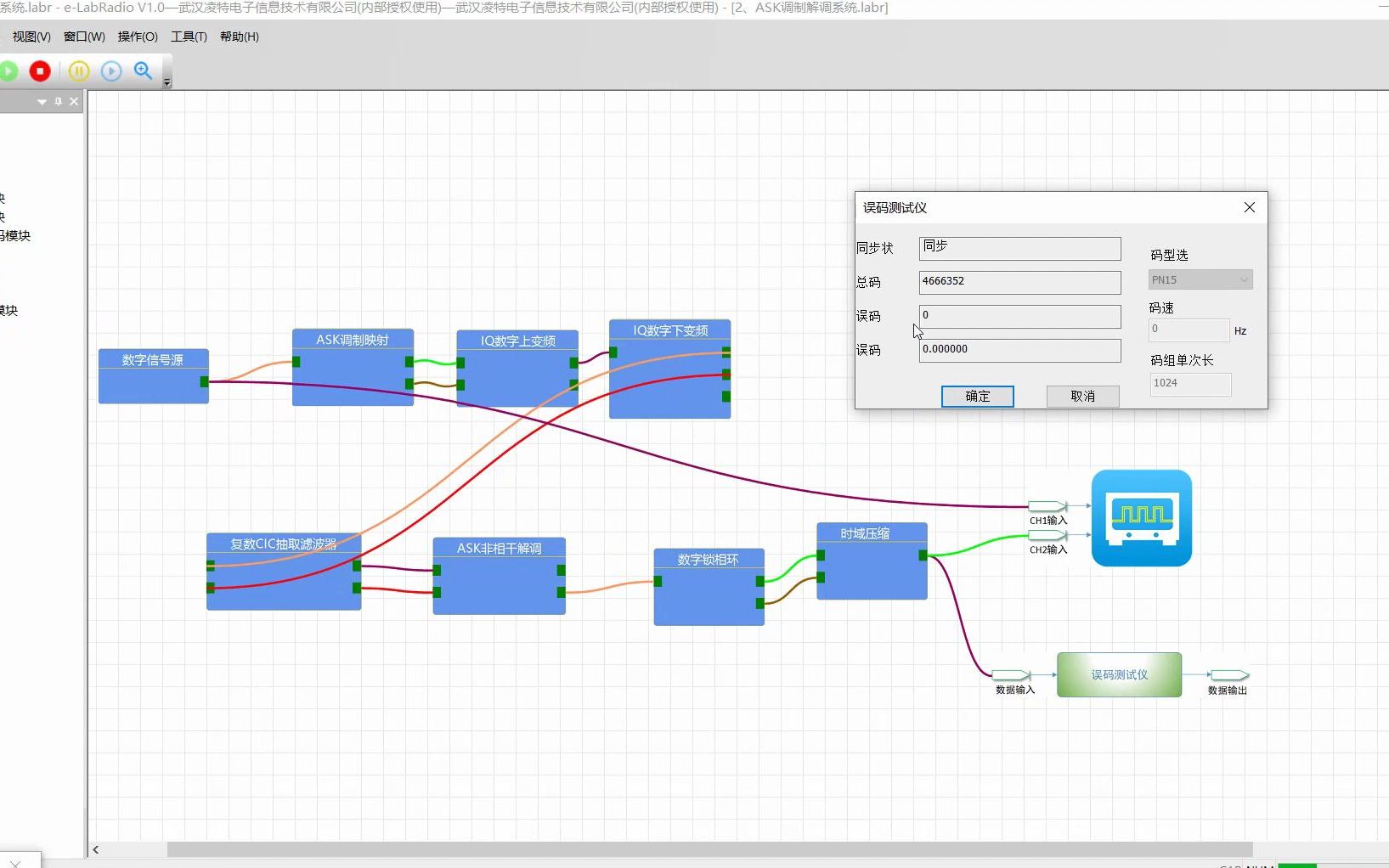
Task: Click ASK调制映射 input port square
Action: [296, 362]
